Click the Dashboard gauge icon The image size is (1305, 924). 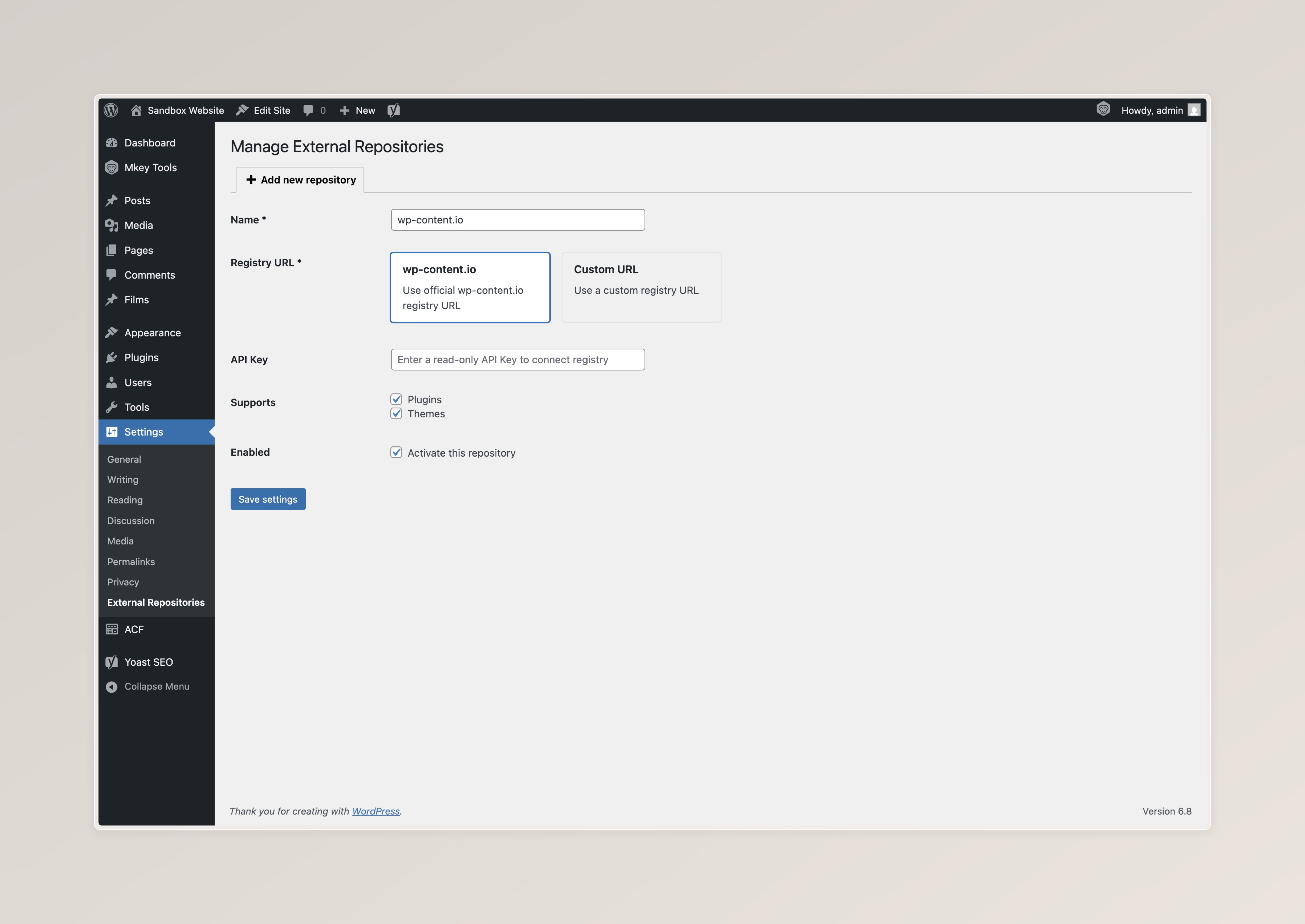coord(112,143)
